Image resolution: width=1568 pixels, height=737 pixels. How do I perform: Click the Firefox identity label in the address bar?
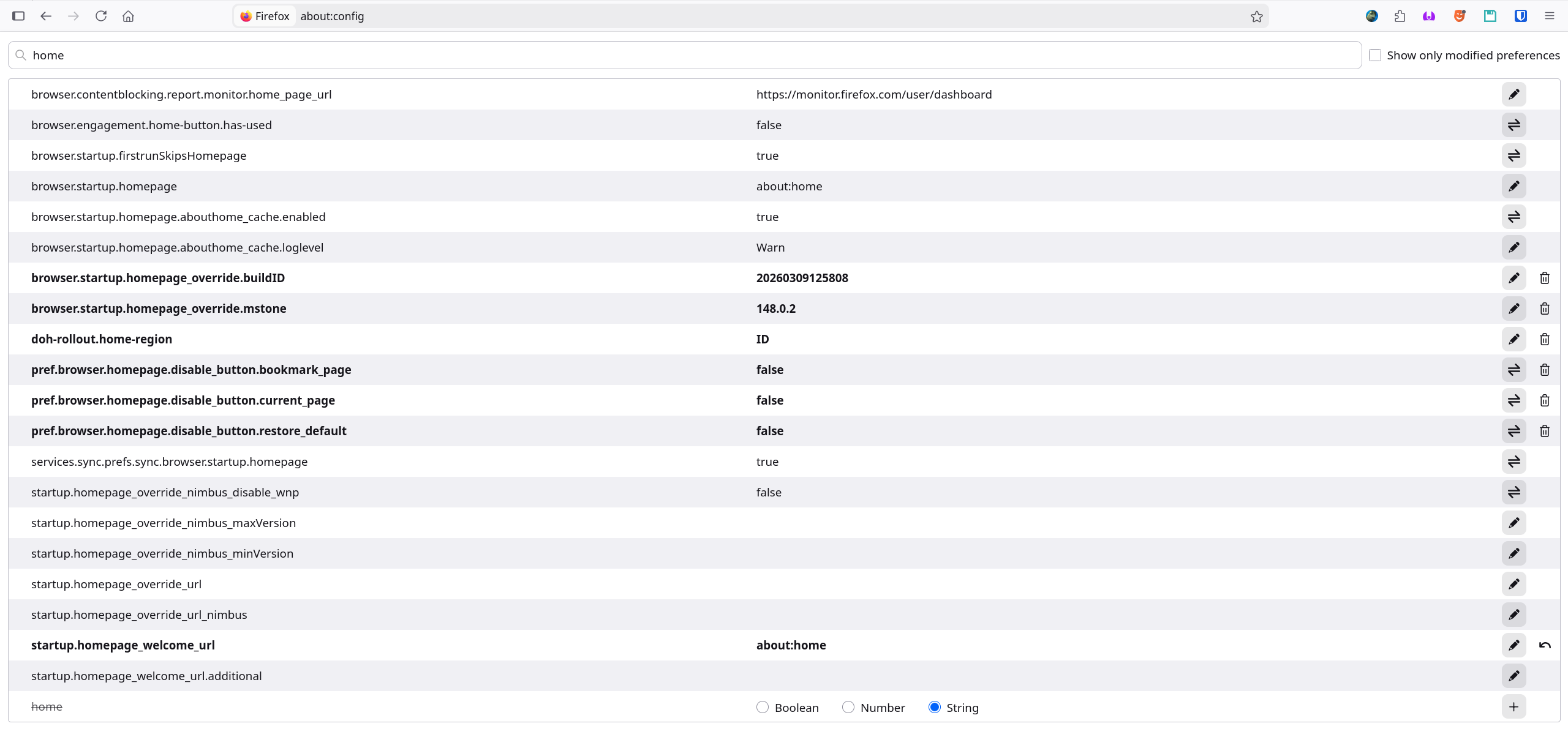pyautogui.click(x=265, y=17)
